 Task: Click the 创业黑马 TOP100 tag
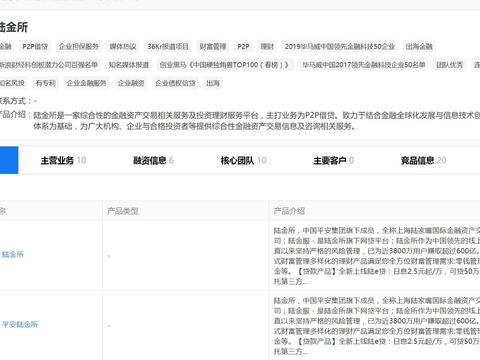tap(225, 65)
